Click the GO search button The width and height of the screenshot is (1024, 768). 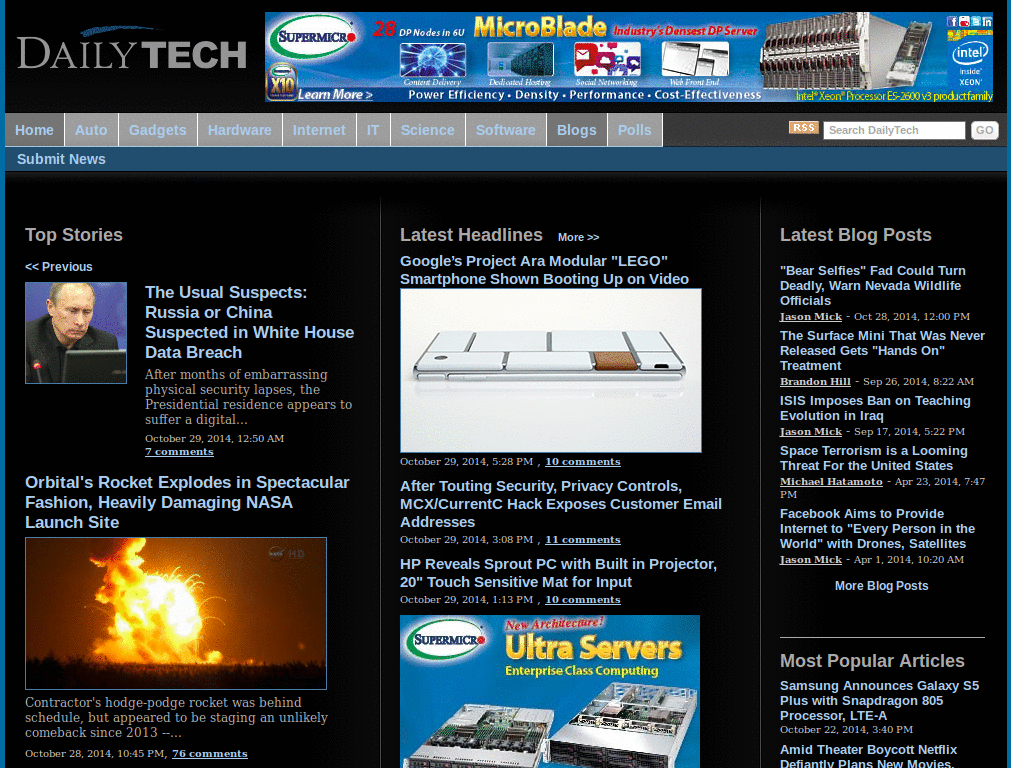pyautogui.click(x=984, y=130)
